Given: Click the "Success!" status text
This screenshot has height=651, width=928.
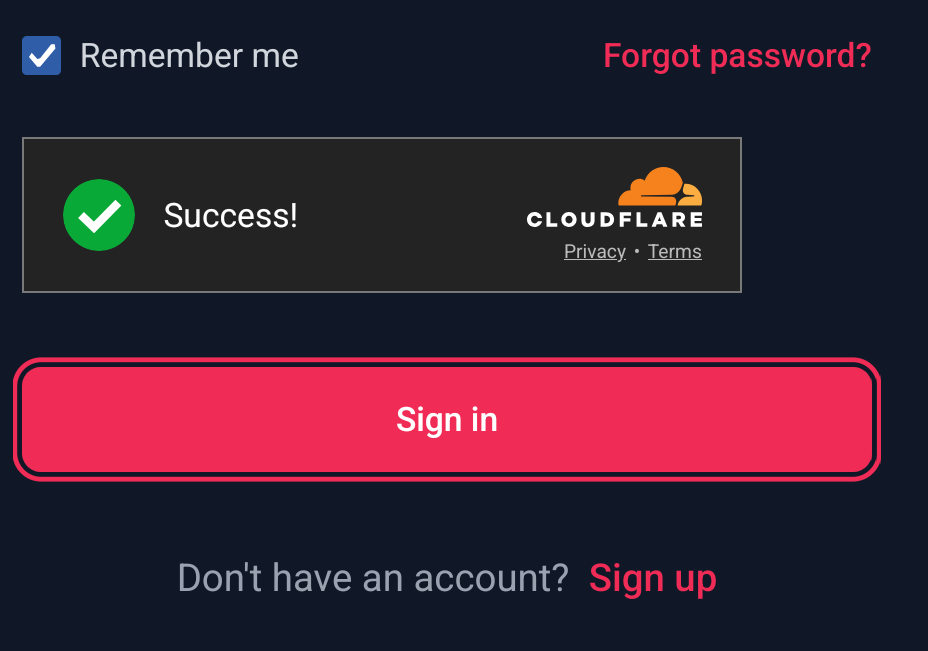Looking at the screenshot, I should (x=231, y=215).
